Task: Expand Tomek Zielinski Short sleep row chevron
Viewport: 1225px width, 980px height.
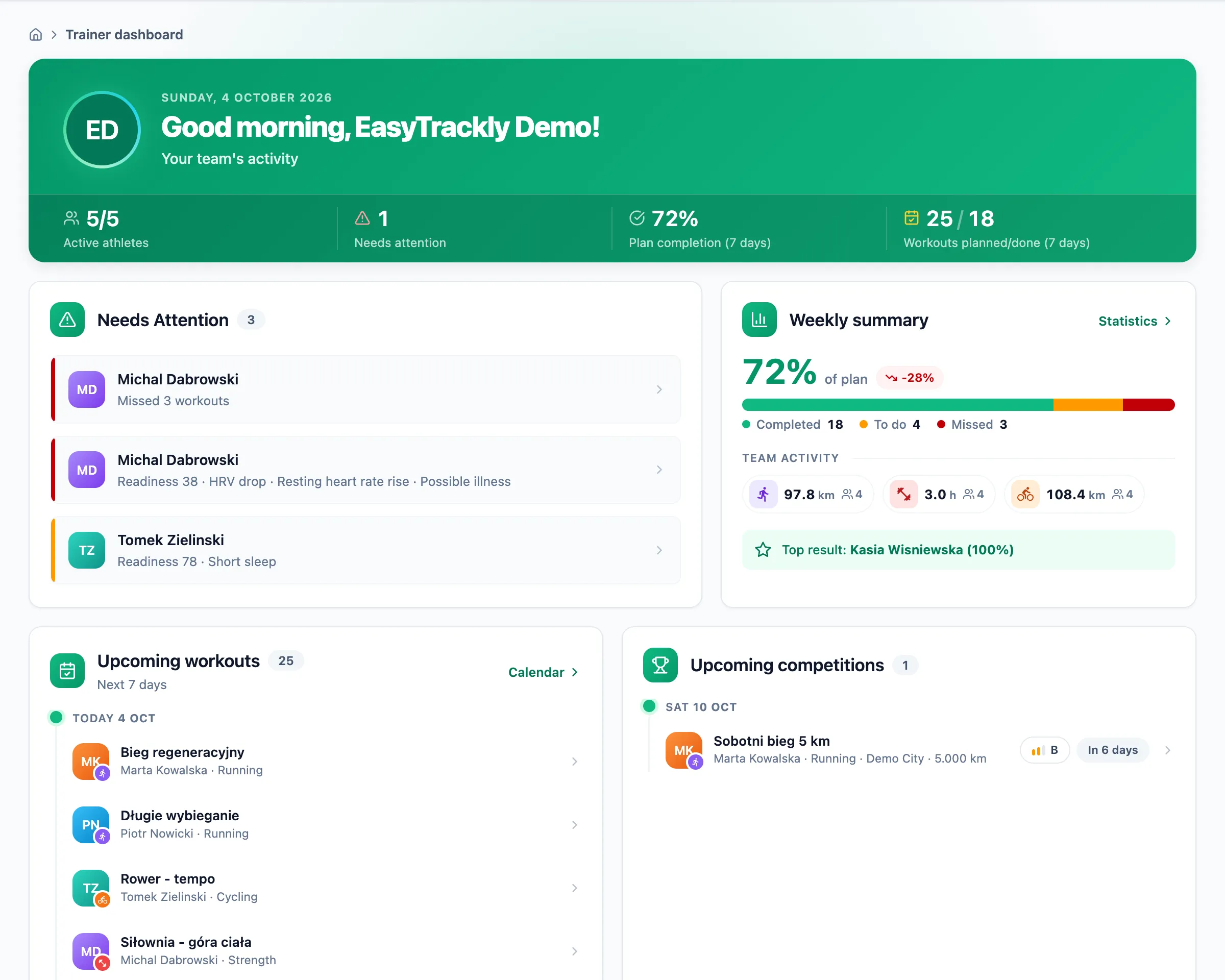Action: pyautogui.click(x=659, y=551)
